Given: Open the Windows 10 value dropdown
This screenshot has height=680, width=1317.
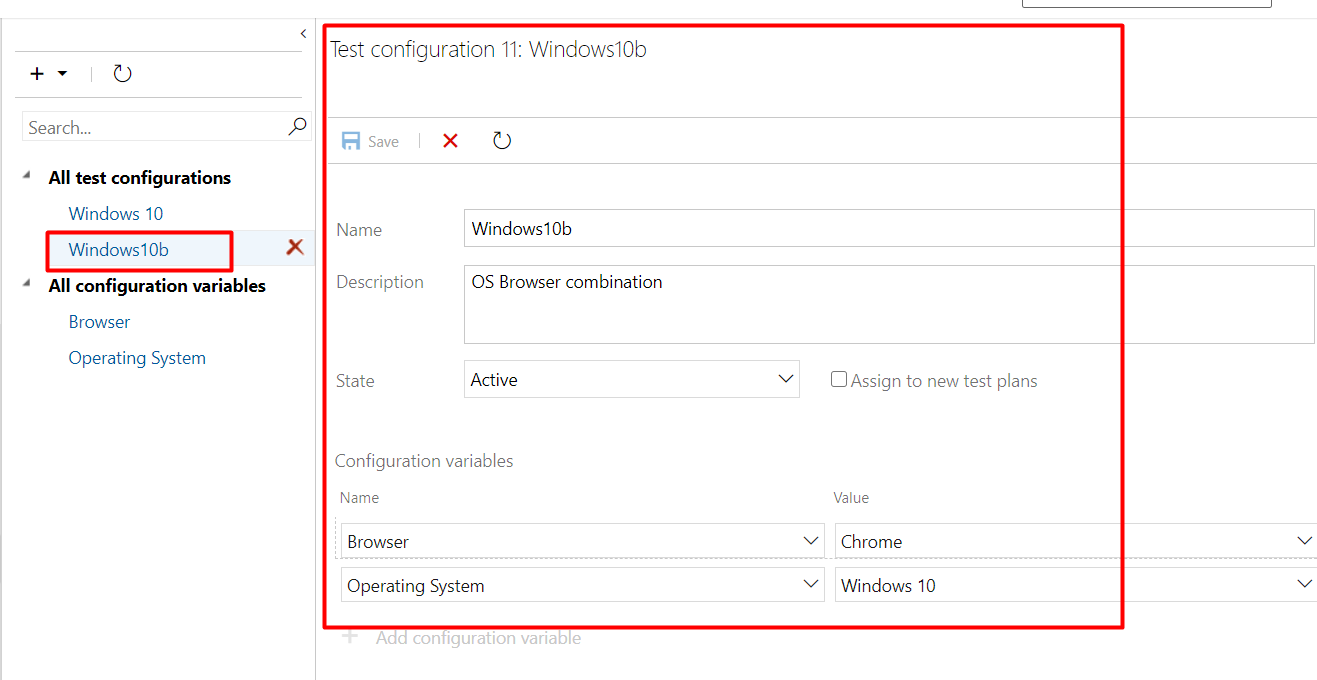Looking at the screenshot, I should coord(1076,585).
